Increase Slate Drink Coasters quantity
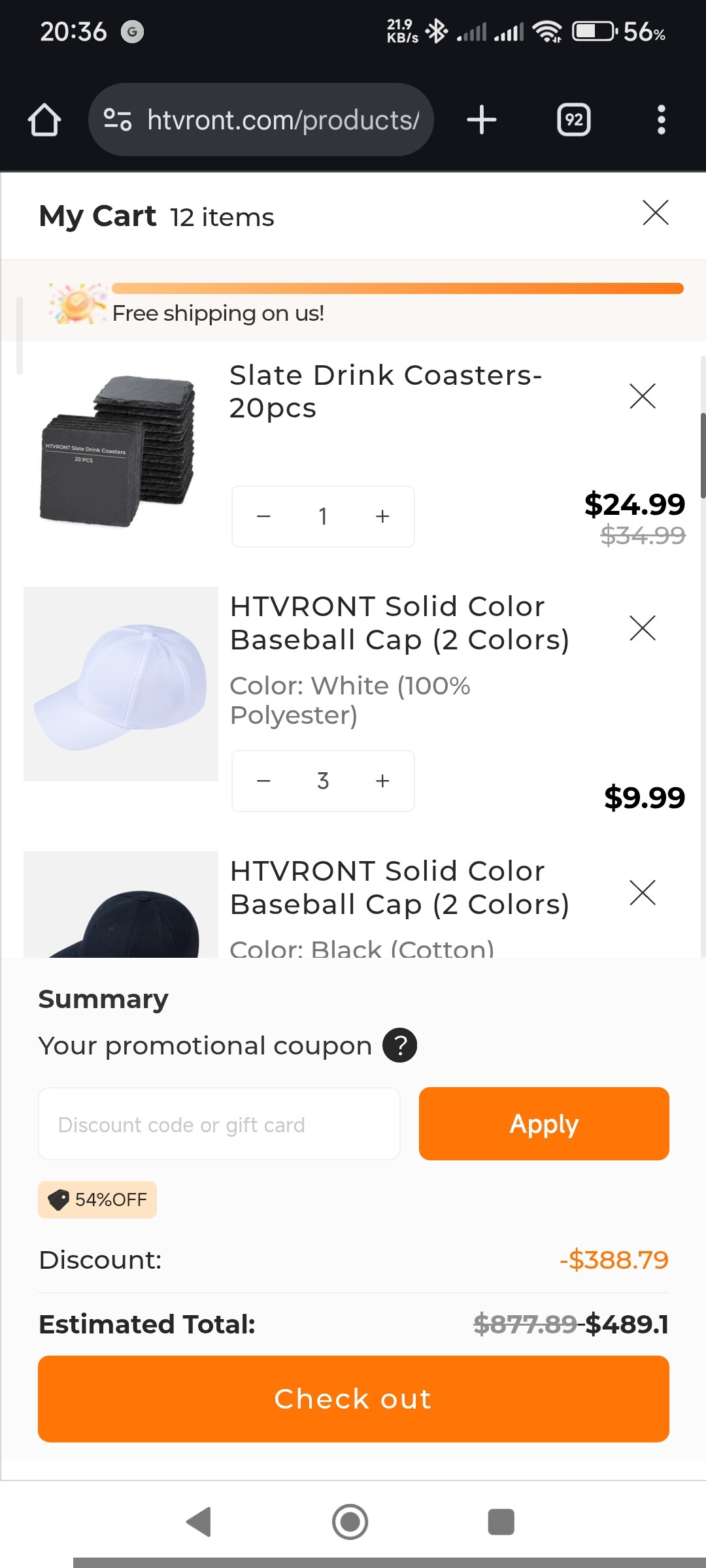The height and width of the screenshot is (1568, 706). coord(382,517)
